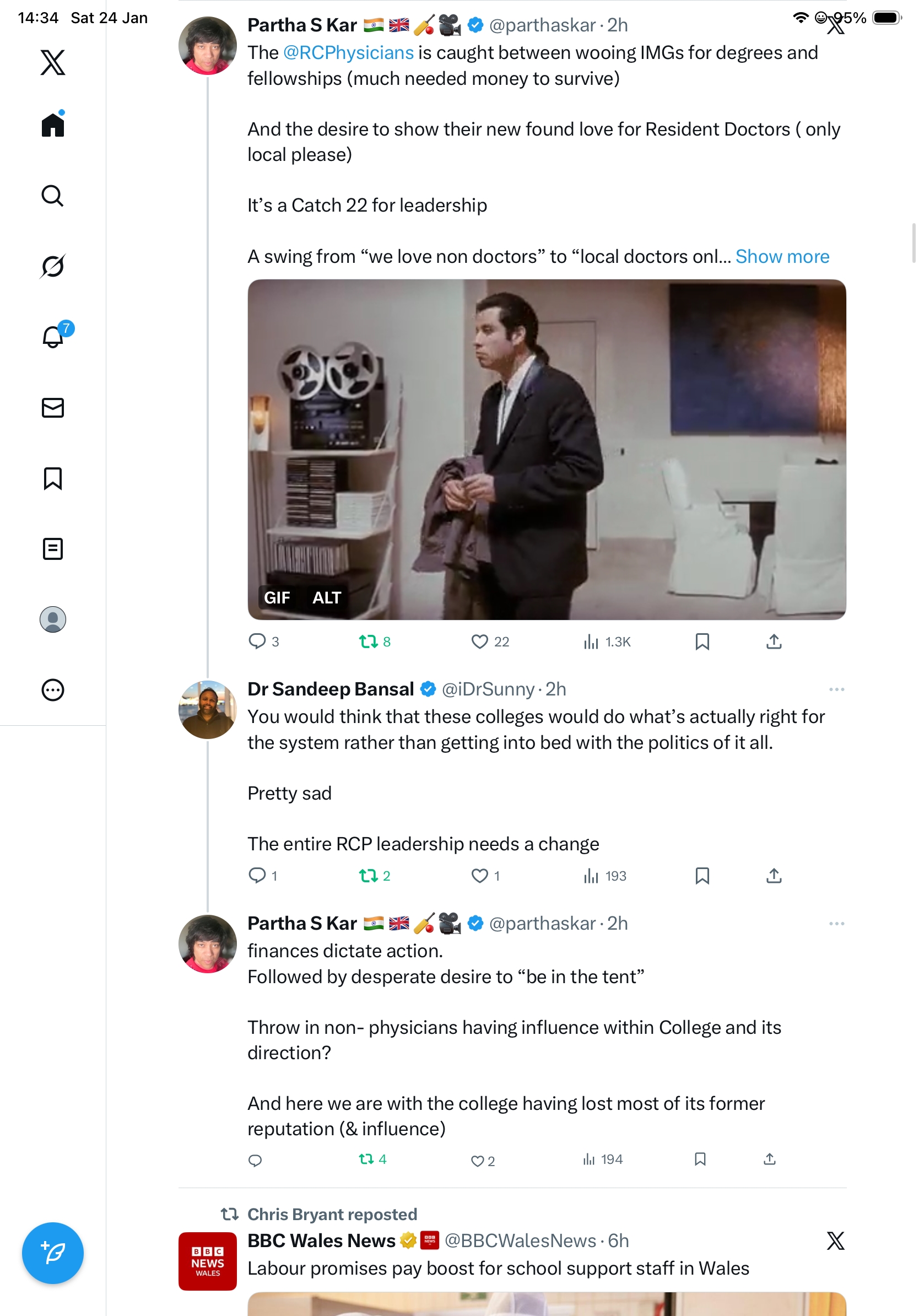Open Notifications bell with 7 badge

(54, 337)
